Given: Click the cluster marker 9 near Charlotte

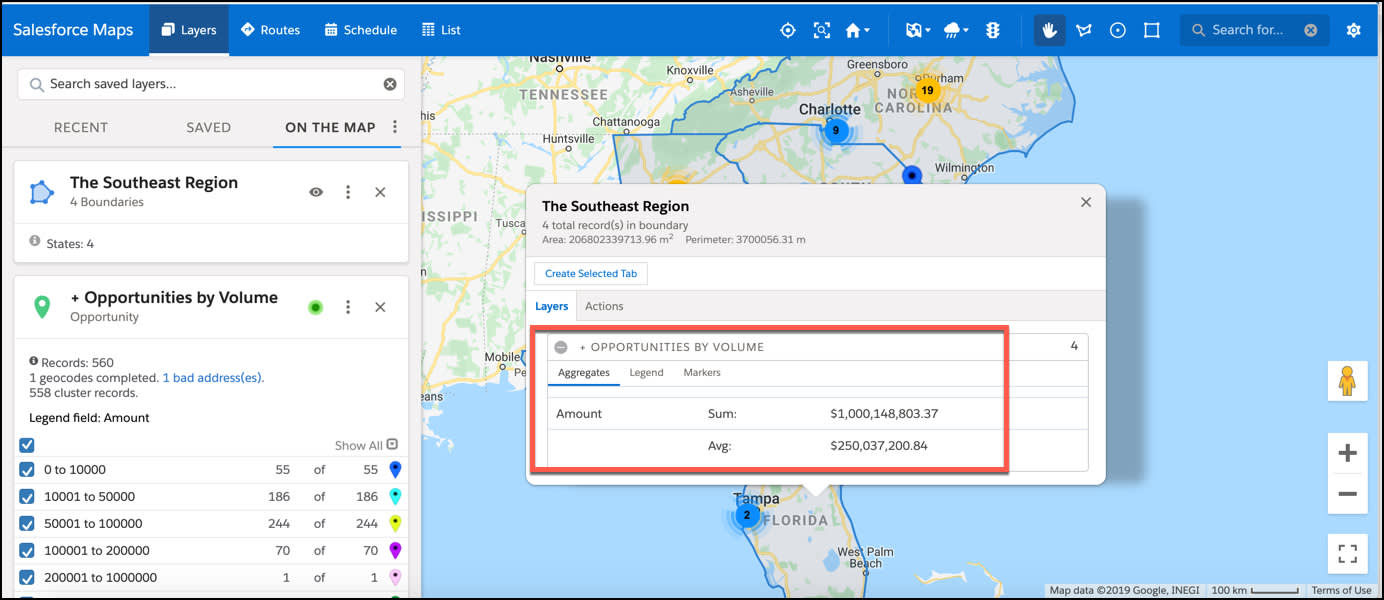Looking at the screenshot, I should click(836, 130).
